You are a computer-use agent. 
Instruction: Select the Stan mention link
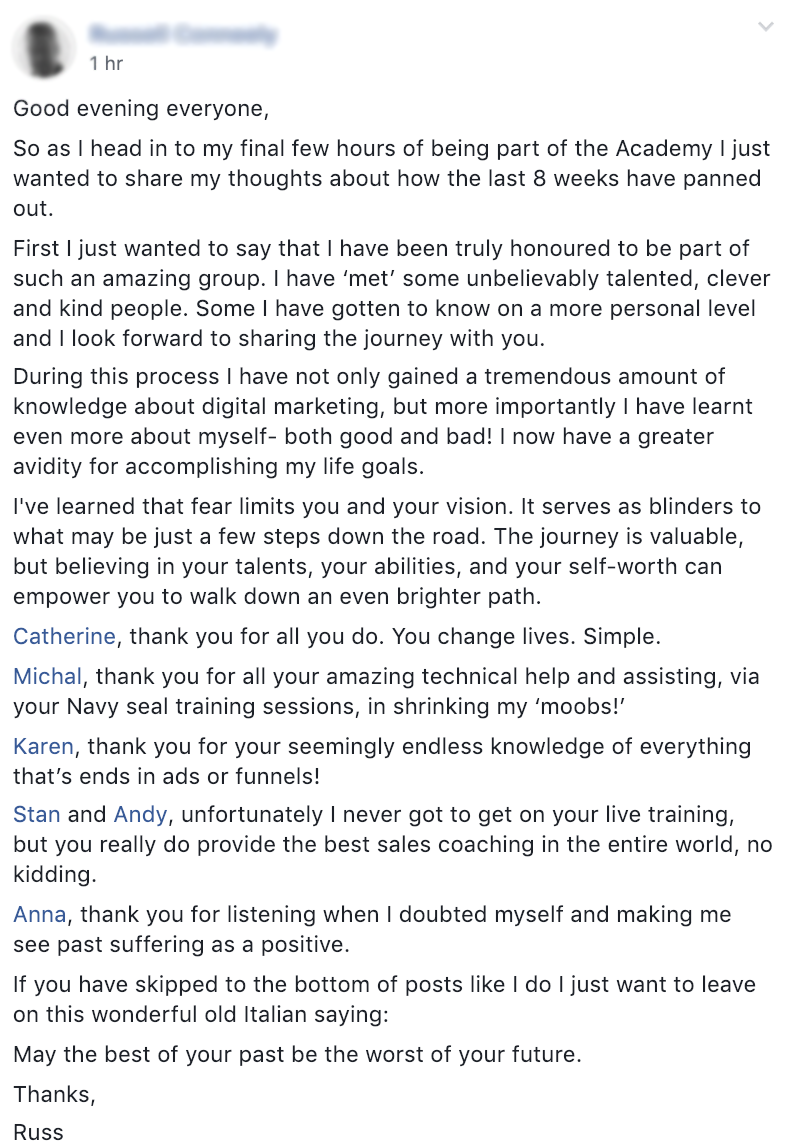click(x=37, y=815)
